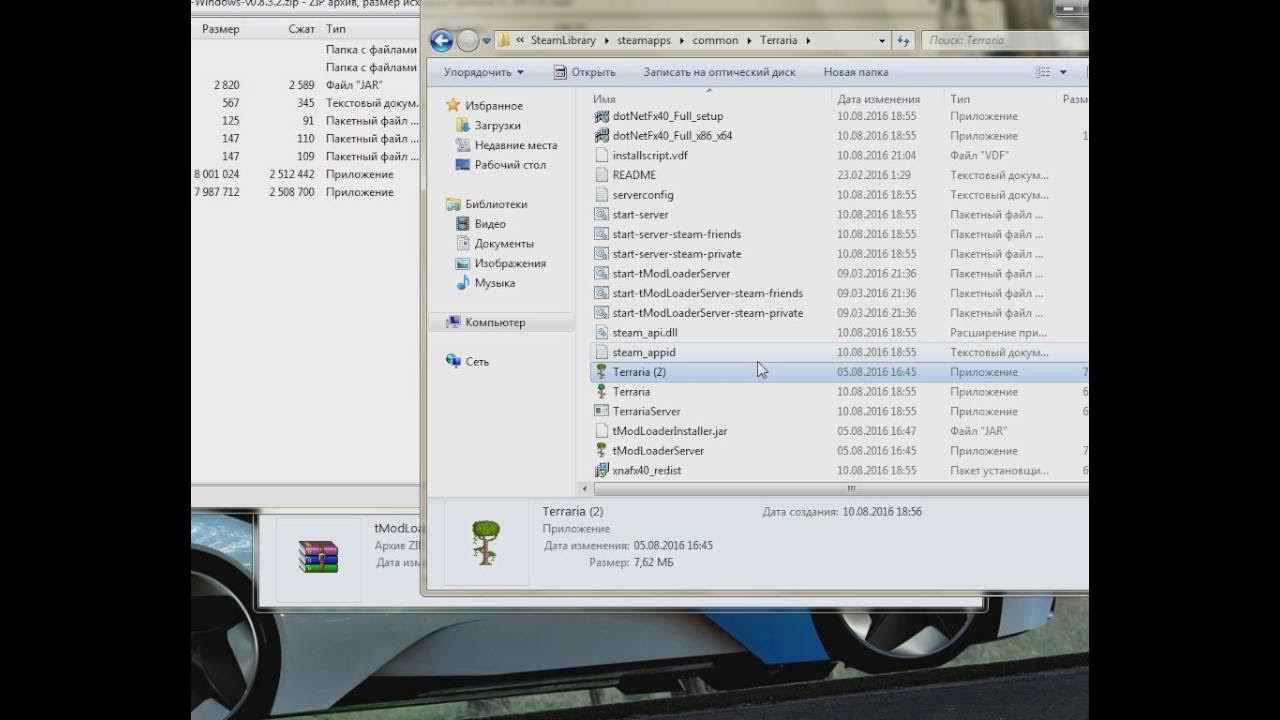Screen dimensions: 1280x720
Task: Open the Видео library
Action: pos(480,224)
